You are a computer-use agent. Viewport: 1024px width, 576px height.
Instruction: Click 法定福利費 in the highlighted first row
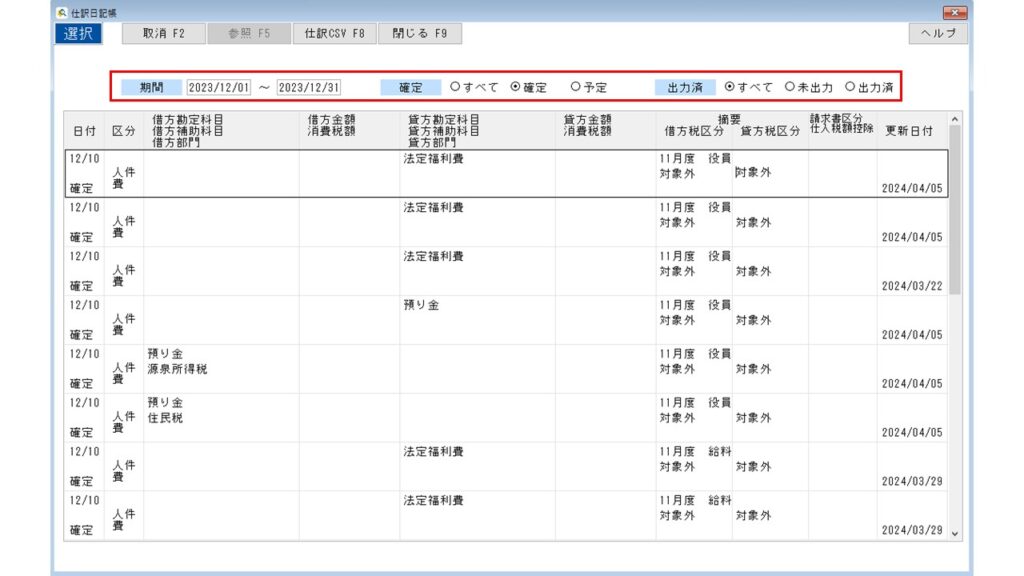pos(433,159)
